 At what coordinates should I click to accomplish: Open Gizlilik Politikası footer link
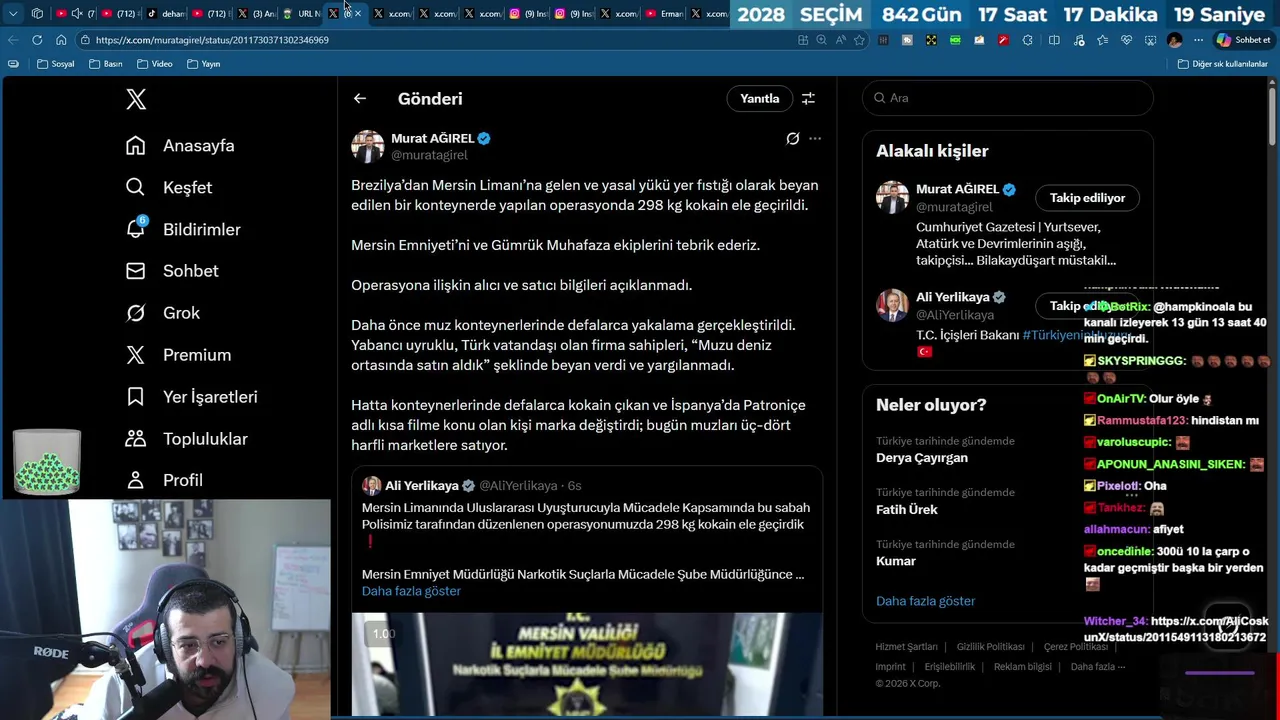point(990,647)
